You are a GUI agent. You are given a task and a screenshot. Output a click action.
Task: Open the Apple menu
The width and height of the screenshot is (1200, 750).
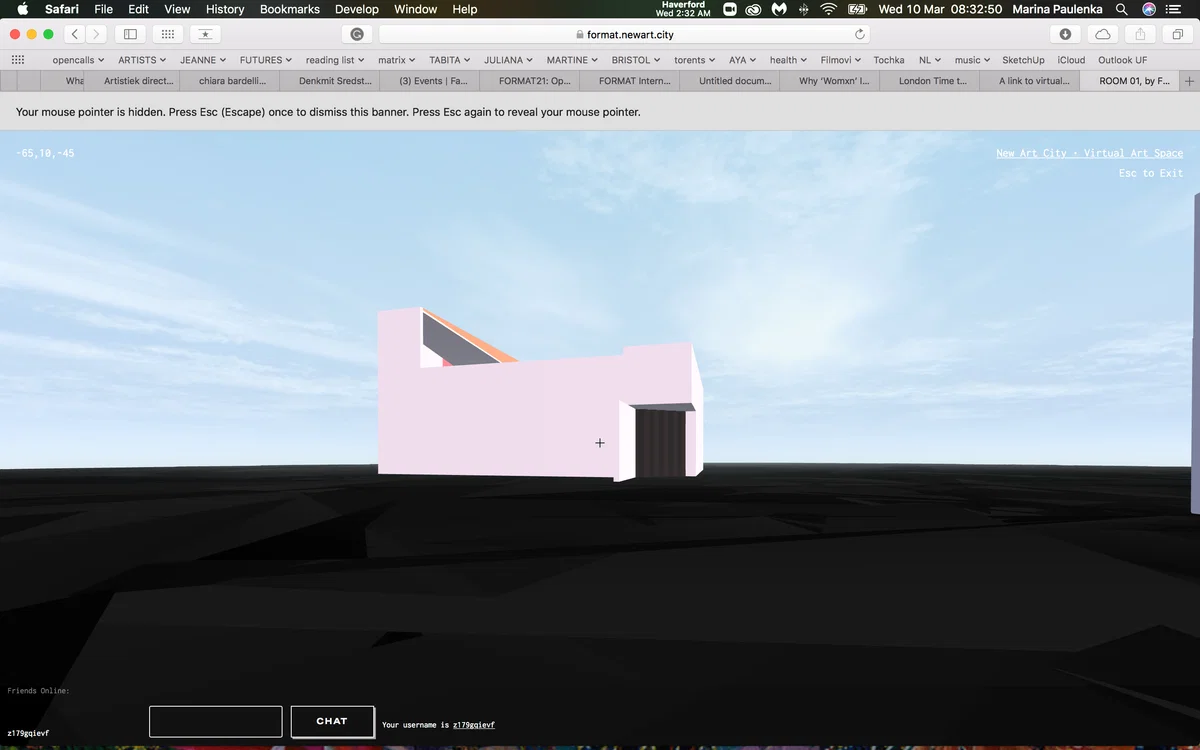click(23, 9)
